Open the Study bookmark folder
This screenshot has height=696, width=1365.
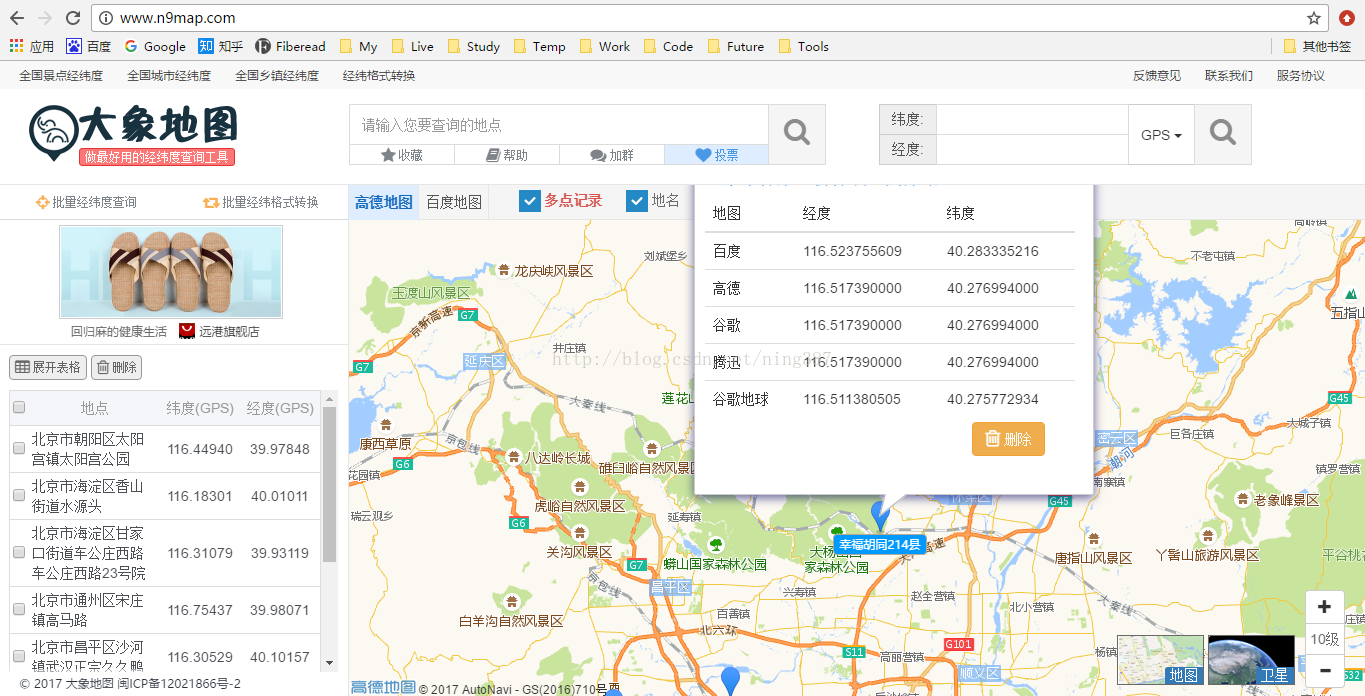coord(473,46)
